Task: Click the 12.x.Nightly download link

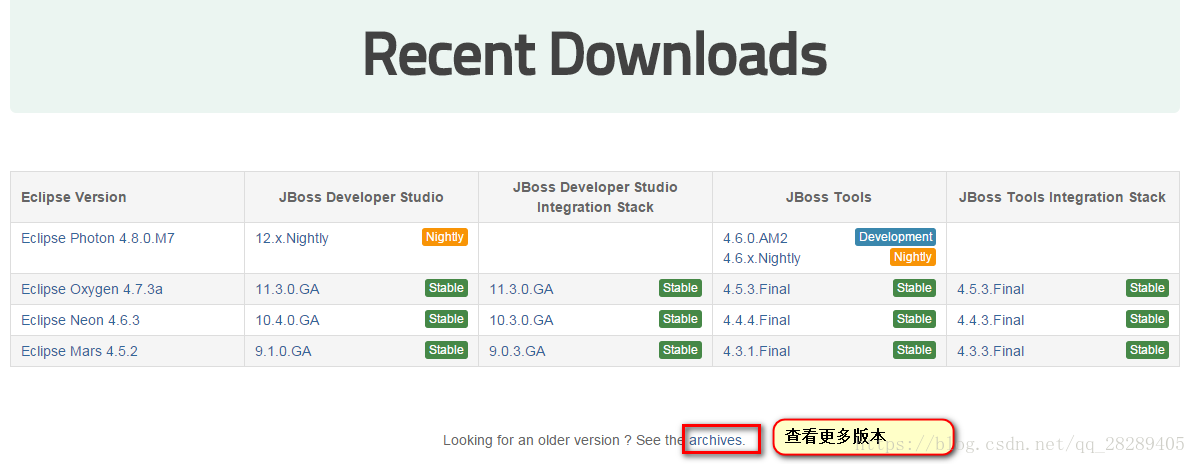Action: (x=291, y=238)
